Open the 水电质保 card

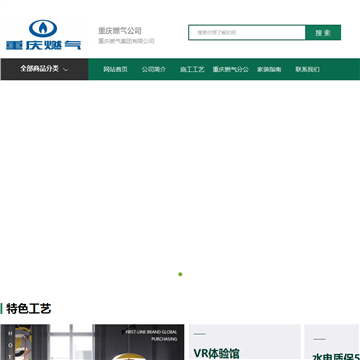332,342
